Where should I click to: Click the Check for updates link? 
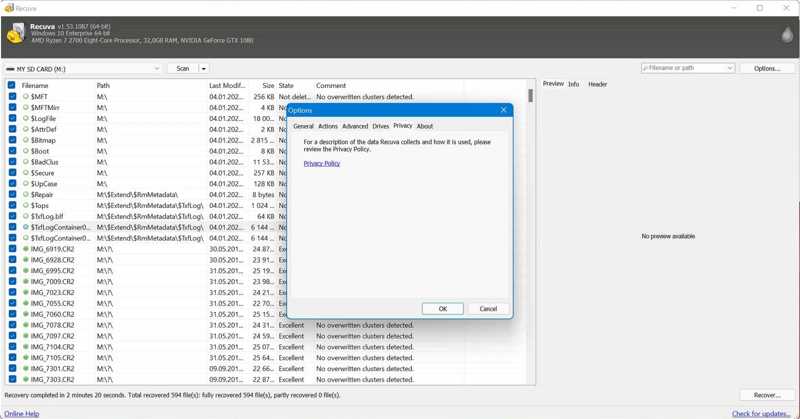(x=761, y=414)
